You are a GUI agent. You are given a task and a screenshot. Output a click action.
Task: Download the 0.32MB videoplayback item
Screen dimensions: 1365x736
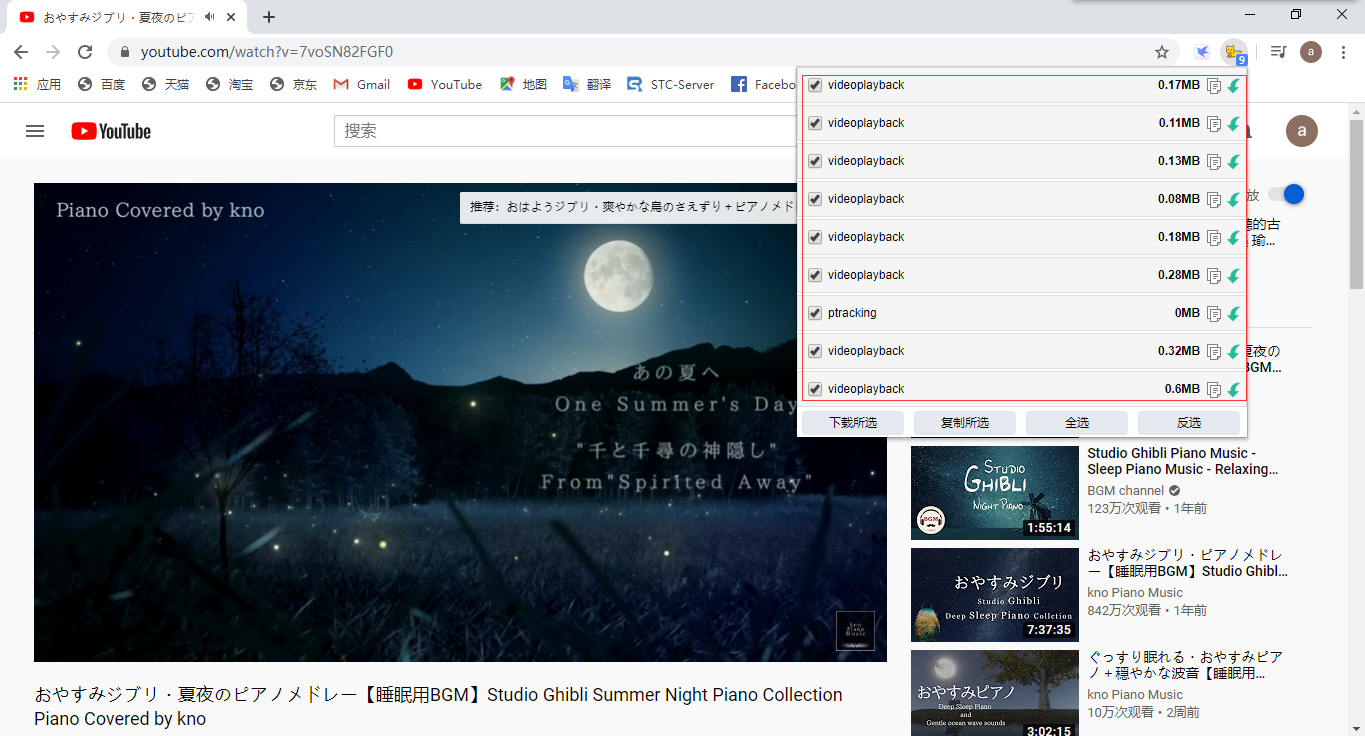(1234, 352)
